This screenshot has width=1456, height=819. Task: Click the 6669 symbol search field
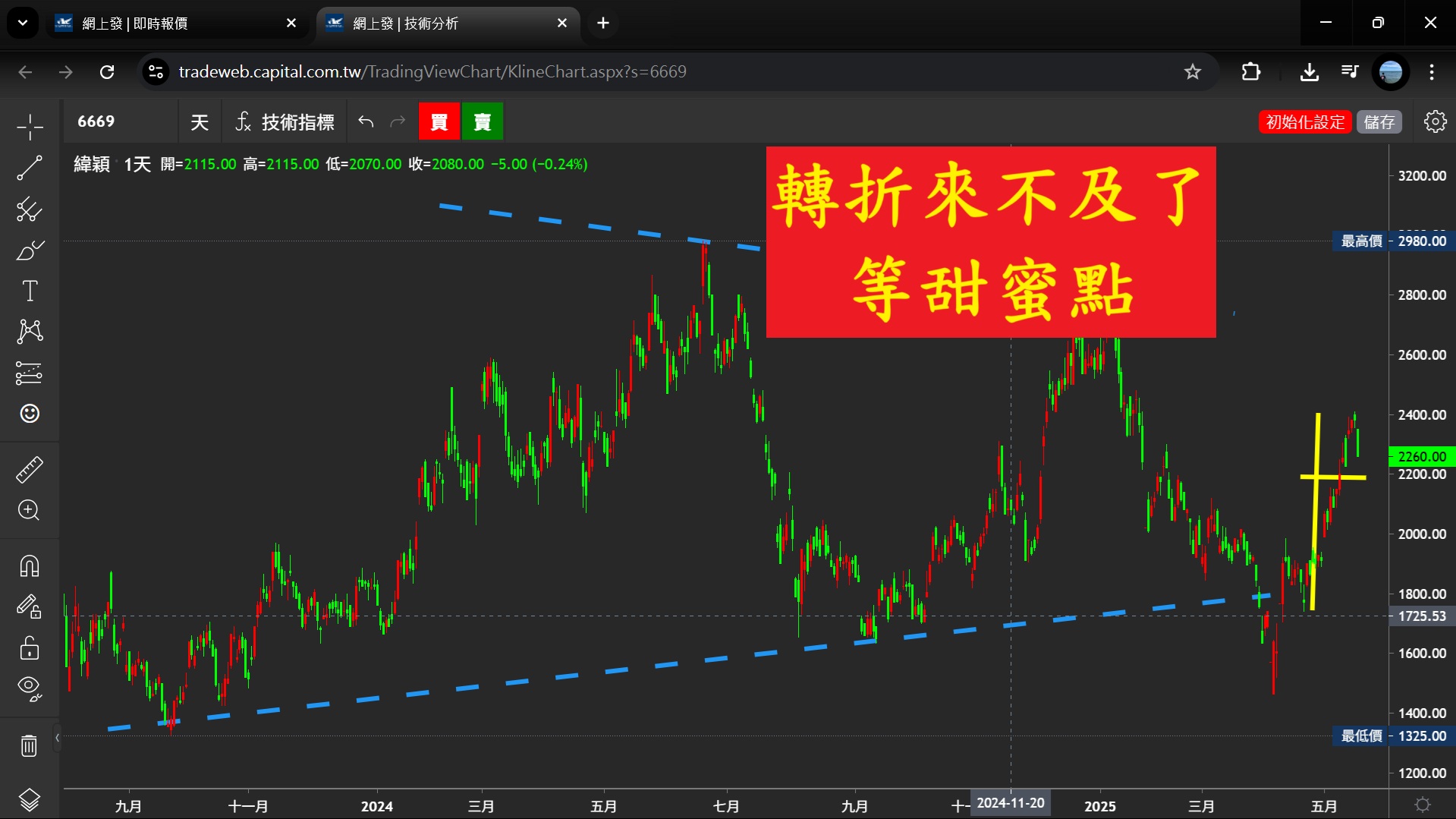pyautogui.click(x=121, y=121)
